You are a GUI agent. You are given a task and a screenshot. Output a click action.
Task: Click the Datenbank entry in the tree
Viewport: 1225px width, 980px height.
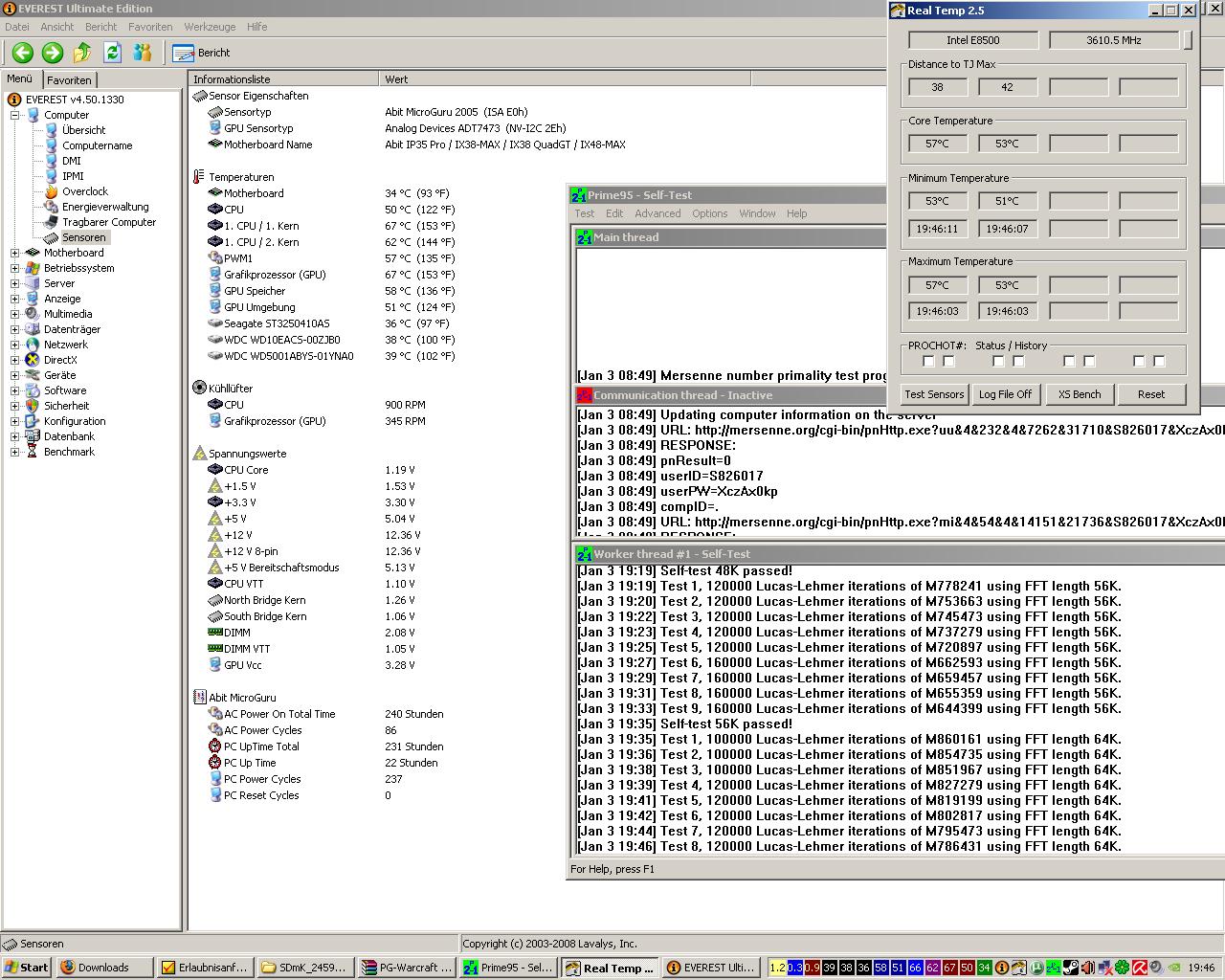(69, 436)
